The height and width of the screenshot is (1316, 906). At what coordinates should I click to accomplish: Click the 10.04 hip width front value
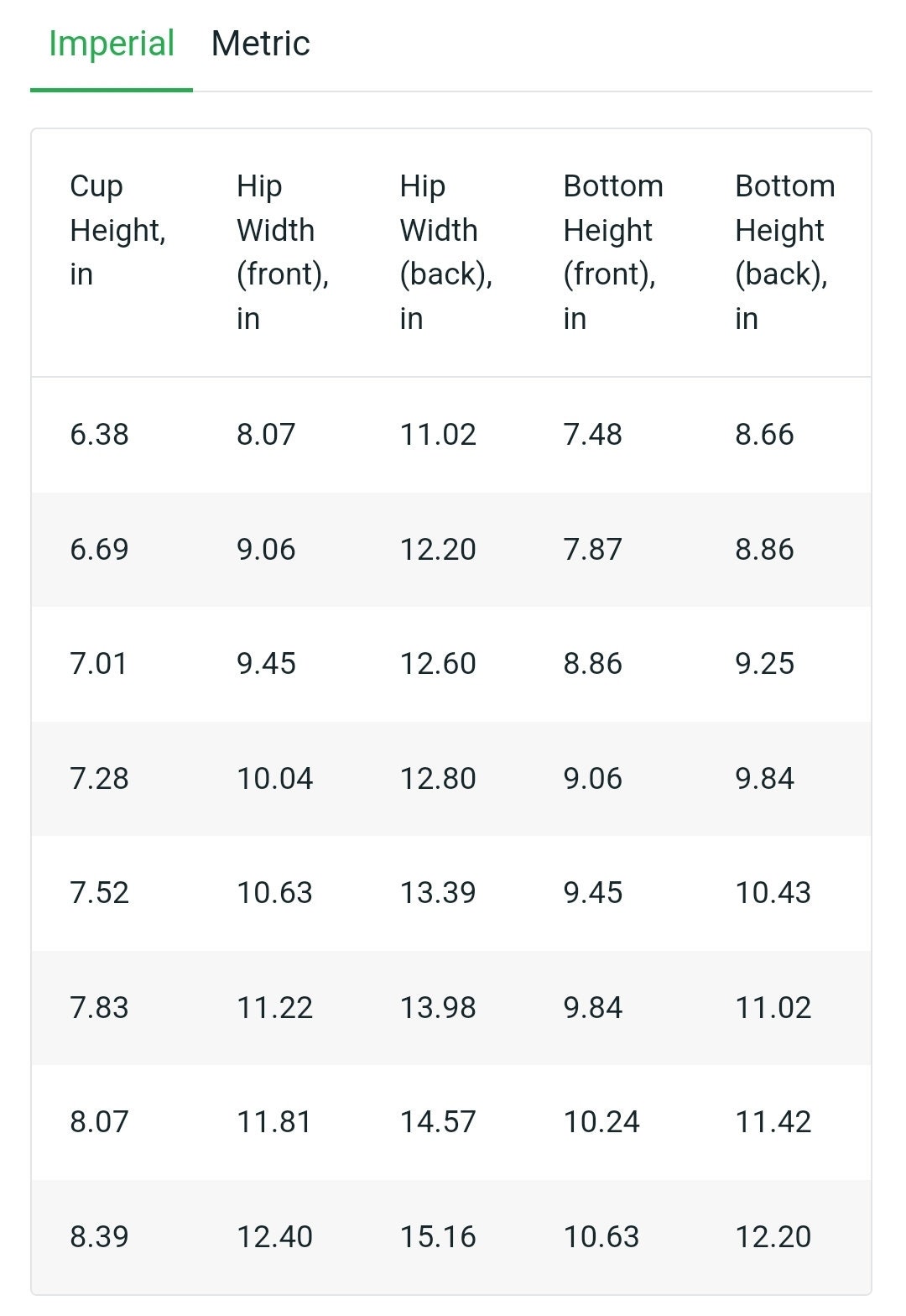pyautogui.click(x=275, y=779)
